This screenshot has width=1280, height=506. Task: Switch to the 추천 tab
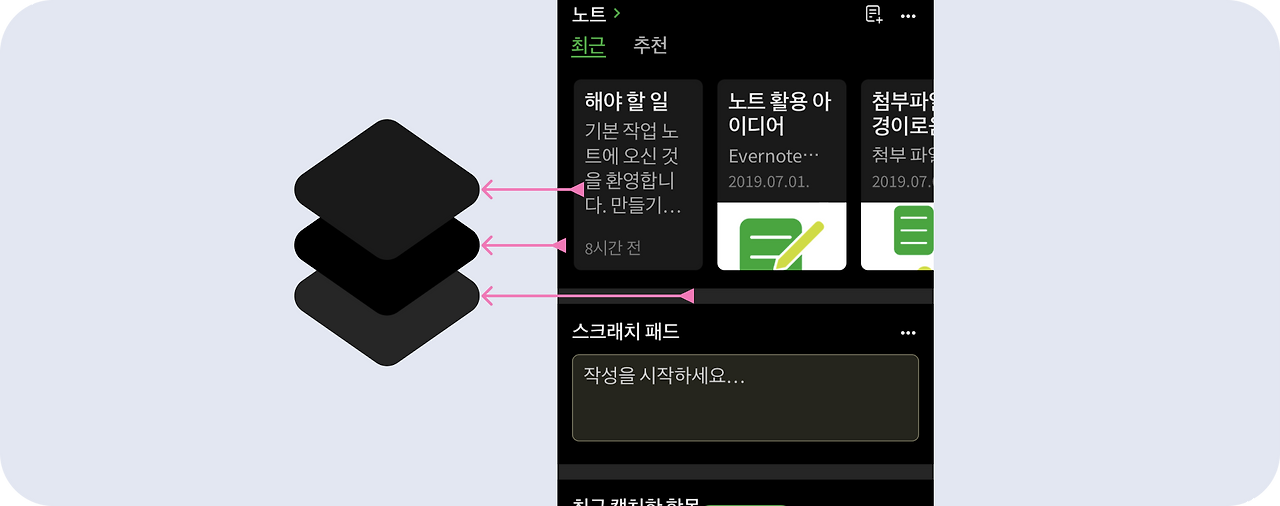coord(650,46)
